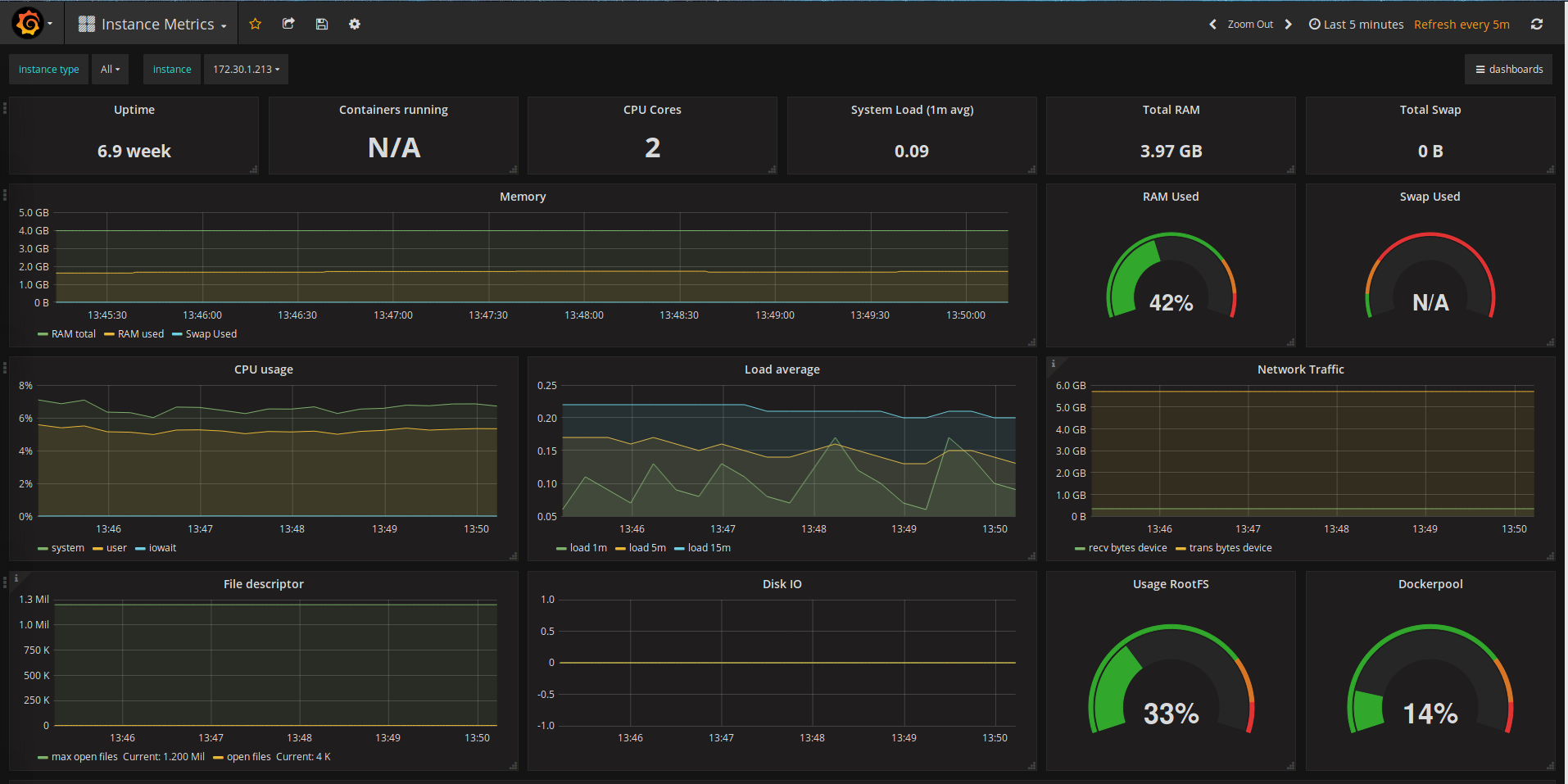The height and width of the screenshot is (784, 1568).
Task: Expand the instance type All dropdown
Action: (x=110, y=70)
